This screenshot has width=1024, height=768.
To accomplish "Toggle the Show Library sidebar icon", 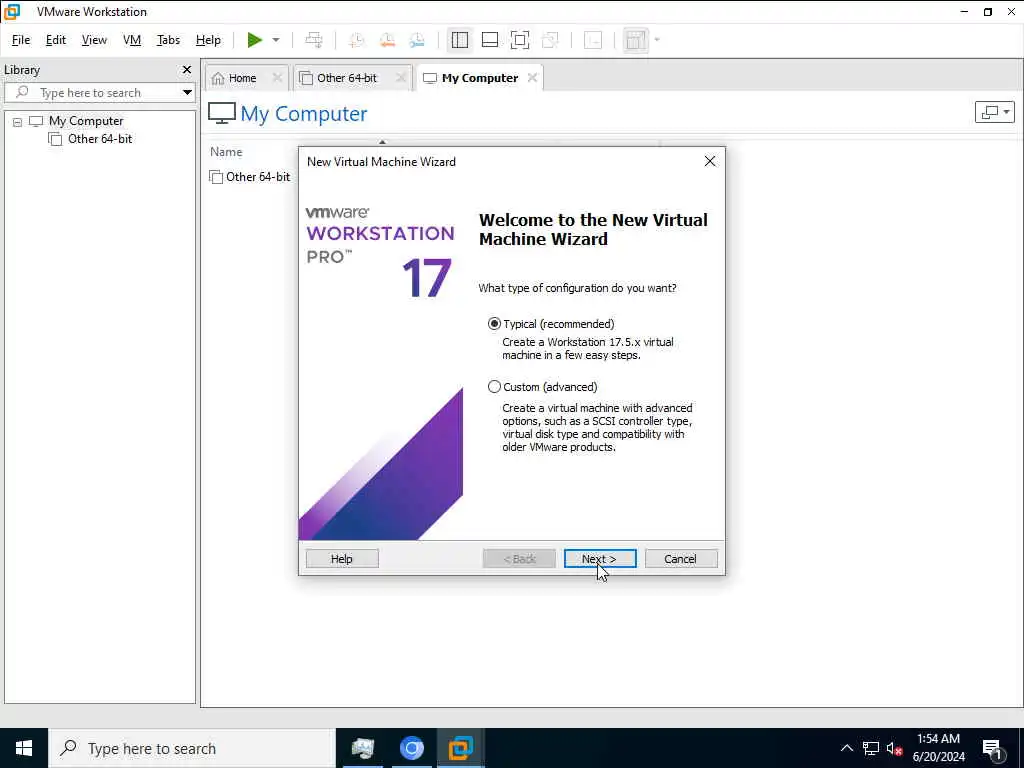I will (460, 40).
